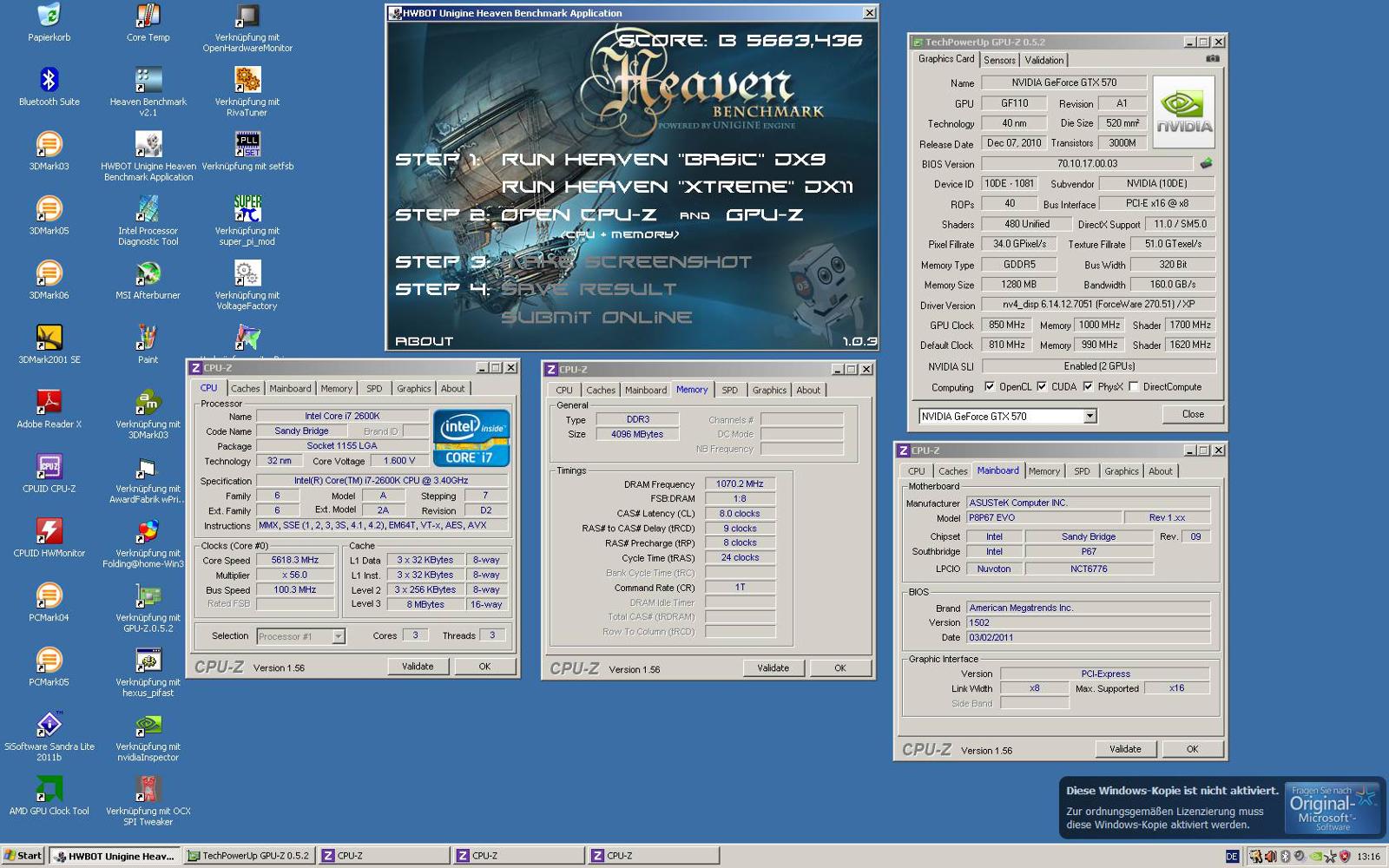Click DE language indicator in tray
Screen dimensions: 1389x868
1232,856
